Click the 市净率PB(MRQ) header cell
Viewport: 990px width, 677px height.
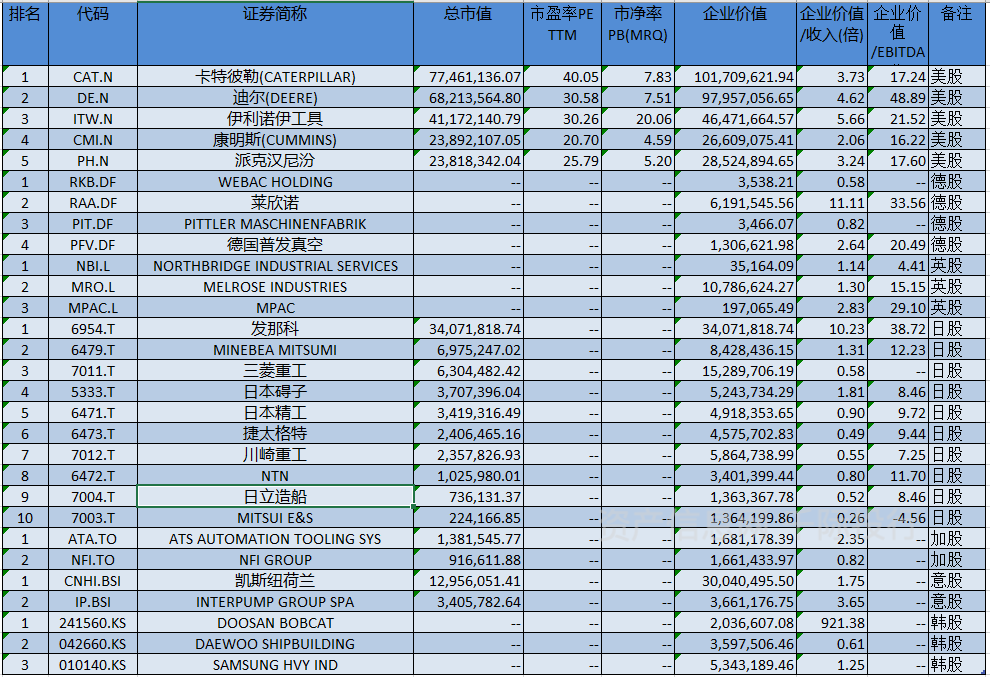point(638,33)
